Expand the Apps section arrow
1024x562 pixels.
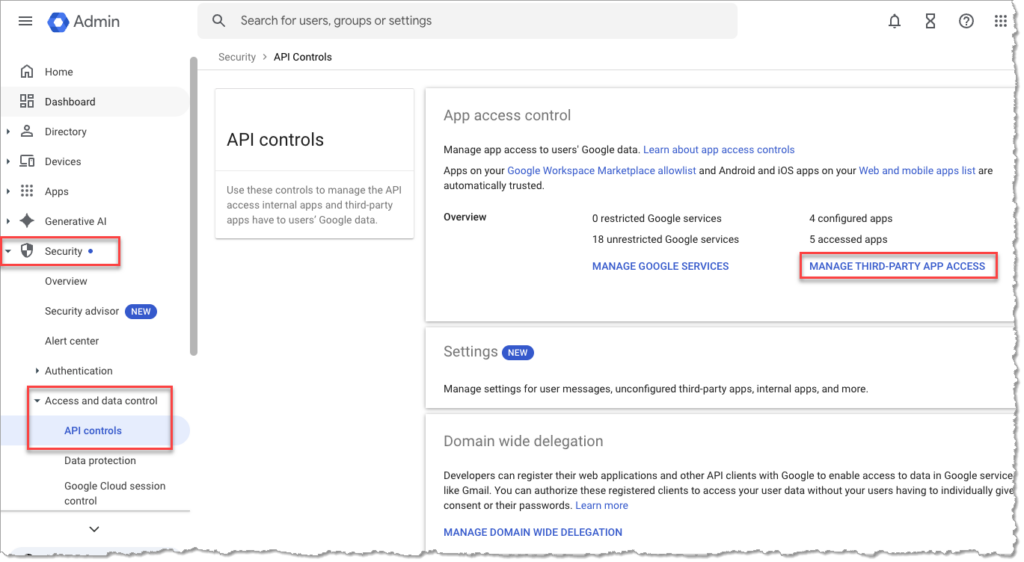pyautogui.click(x=8, y=191)
